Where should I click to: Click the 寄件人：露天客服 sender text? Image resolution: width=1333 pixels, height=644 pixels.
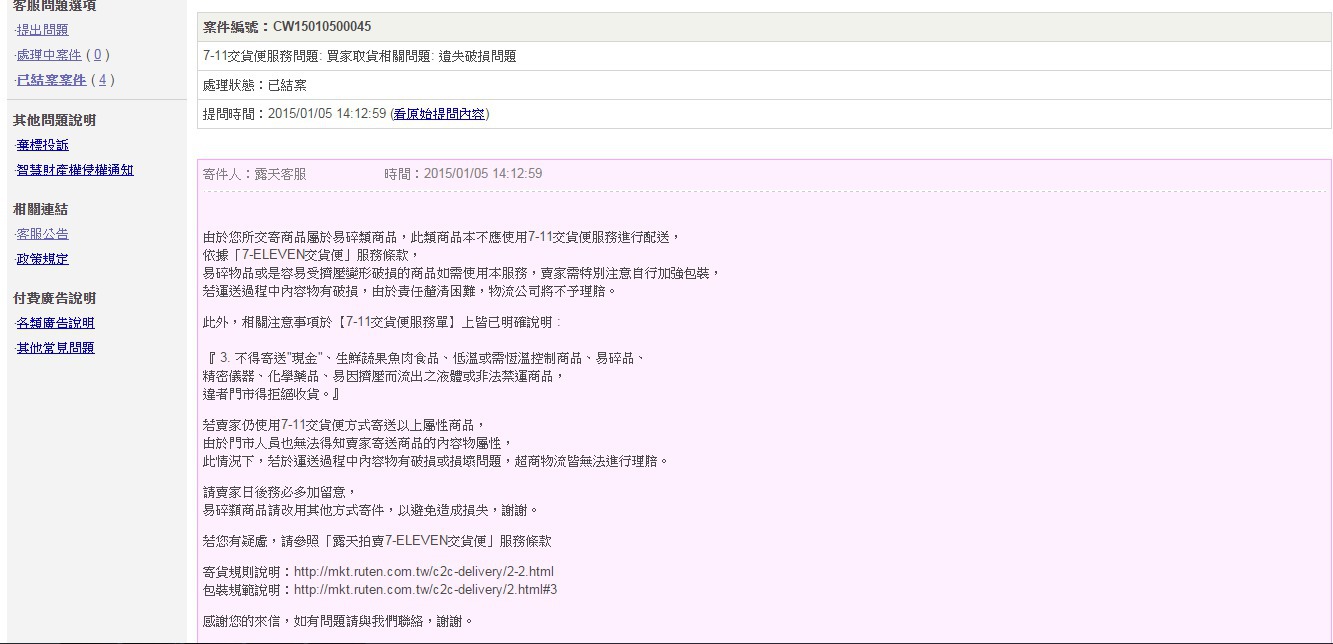pyautogui.click(x=254, y=174)
